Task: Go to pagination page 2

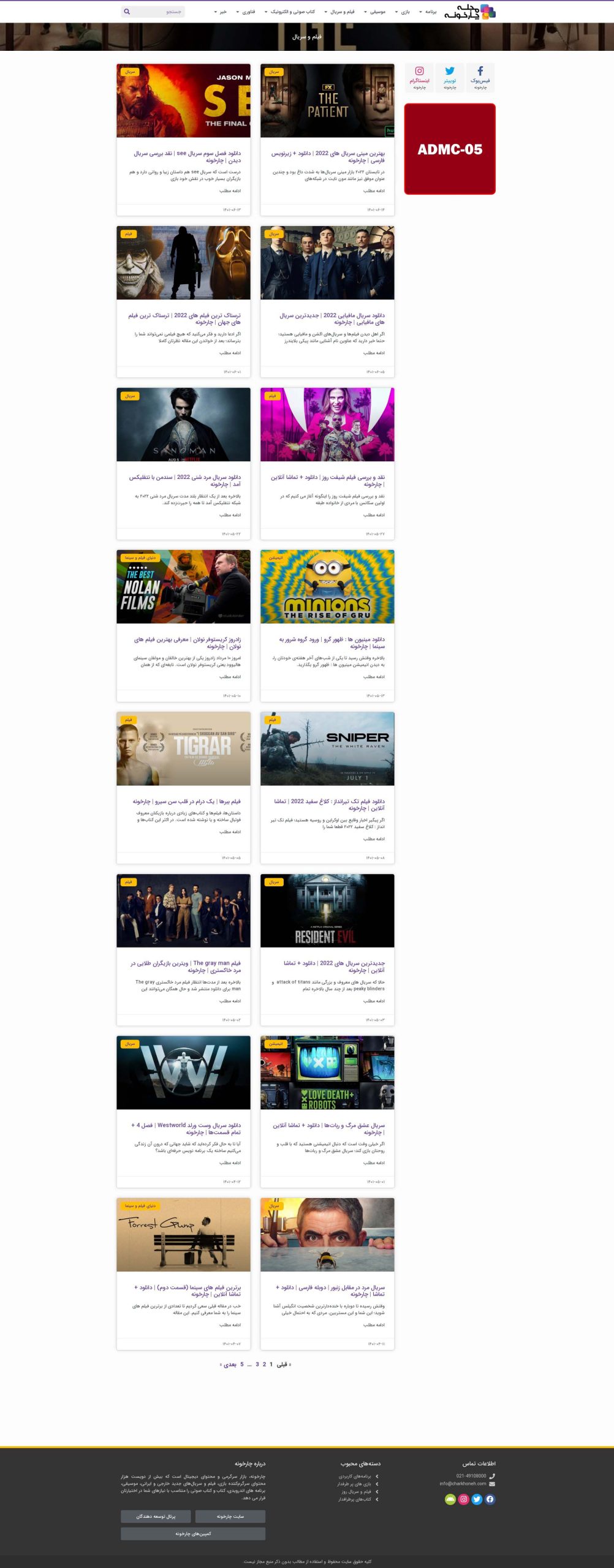Action: coord(264,1364)
